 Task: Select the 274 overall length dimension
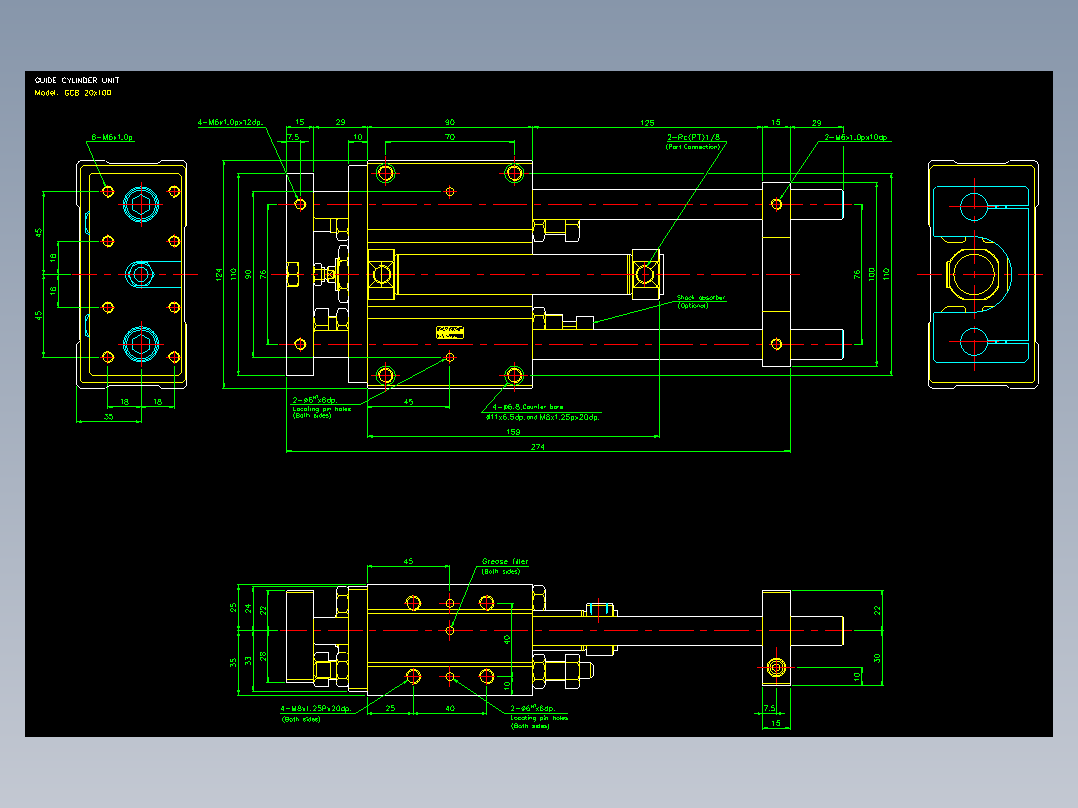pos(538,447)
